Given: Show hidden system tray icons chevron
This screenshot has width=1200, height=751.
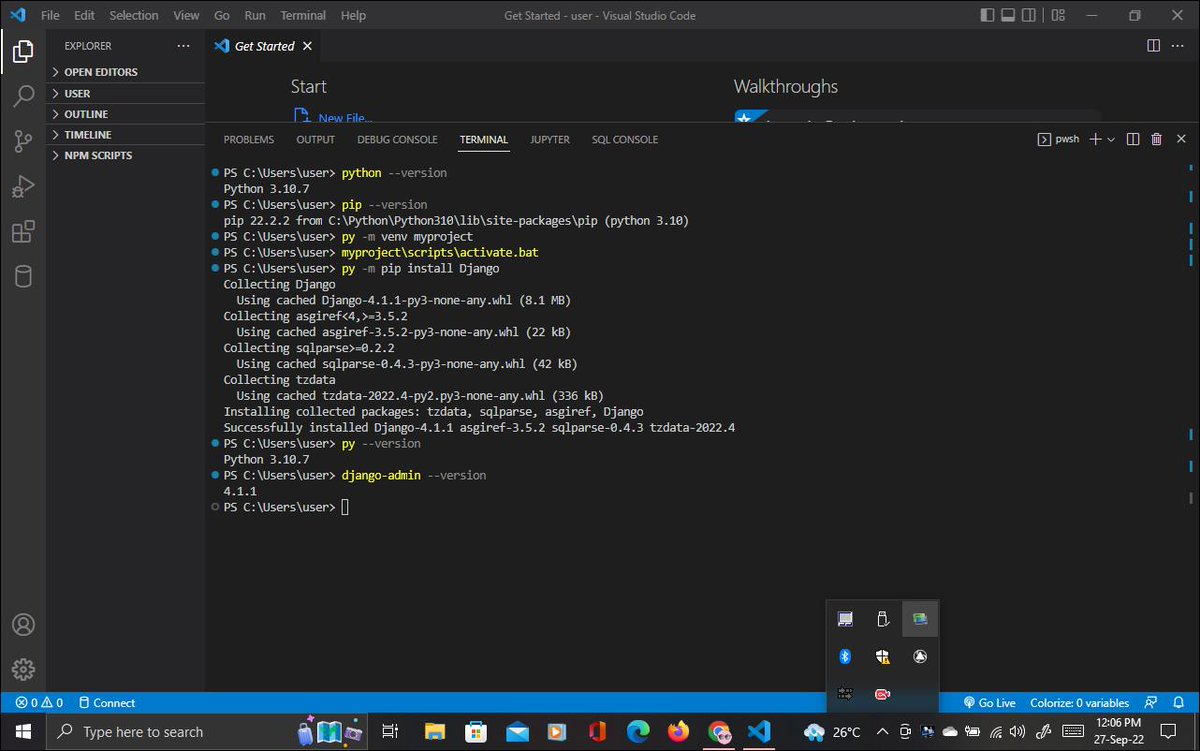Looking at the screenshot, I should [882, 731].
